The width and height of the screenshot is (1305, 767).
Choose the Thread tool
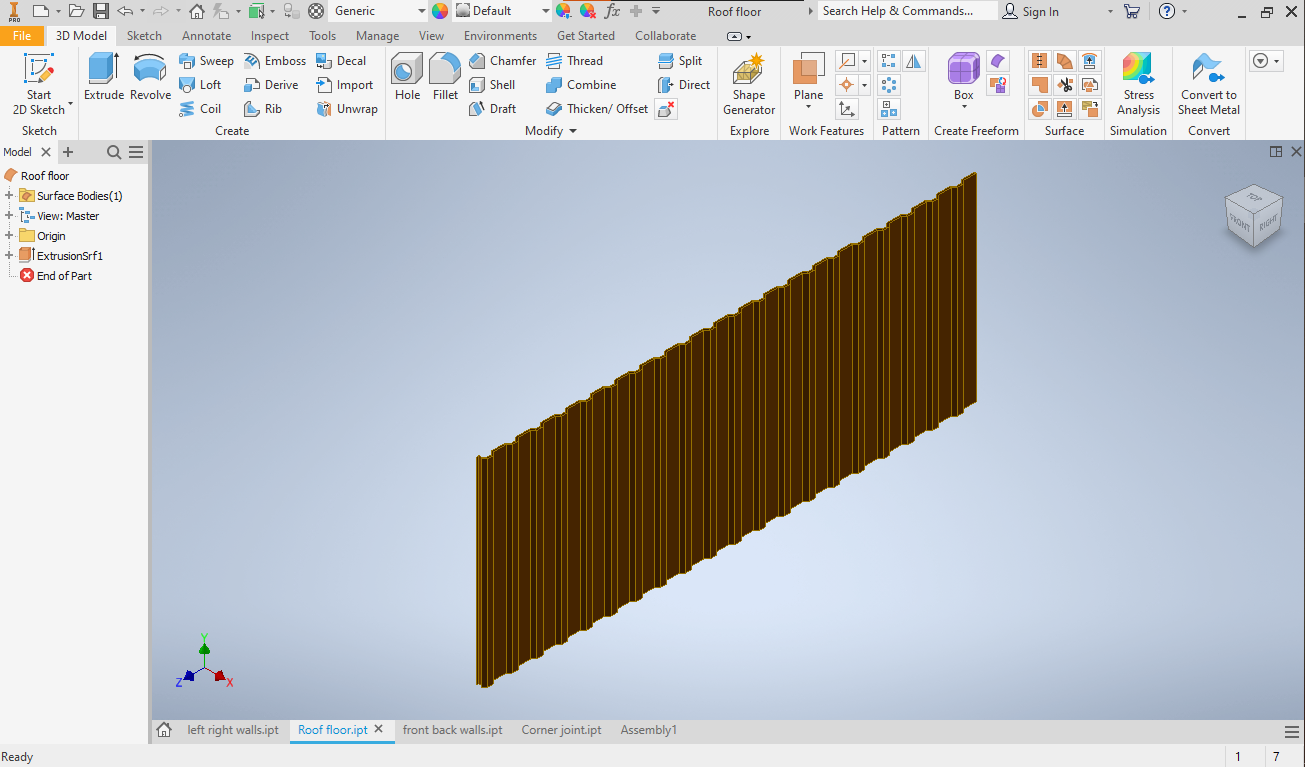point(574,61)
